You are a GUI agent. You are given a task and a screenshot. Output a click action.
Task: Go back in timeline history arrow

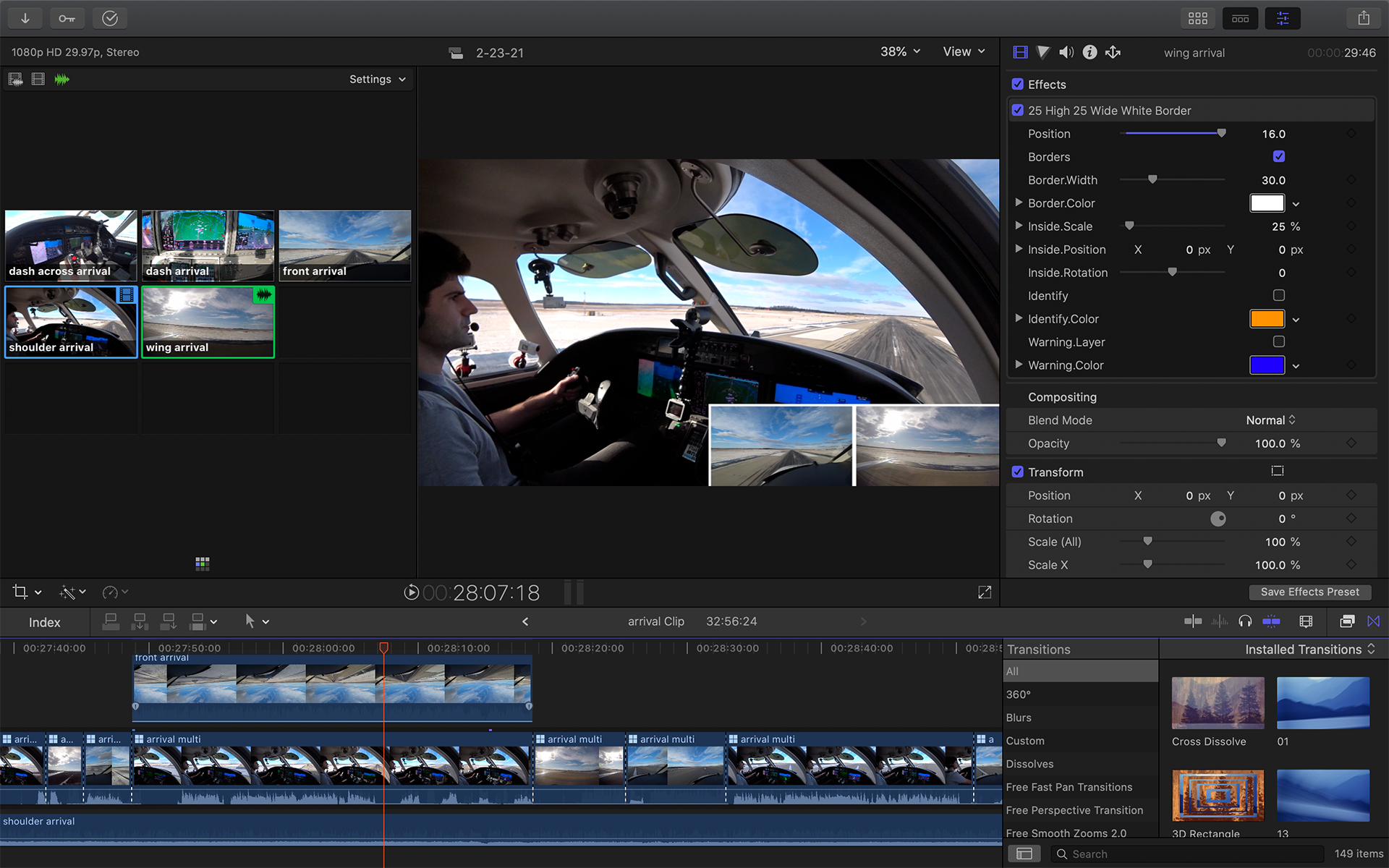click(x=525, y=621)
